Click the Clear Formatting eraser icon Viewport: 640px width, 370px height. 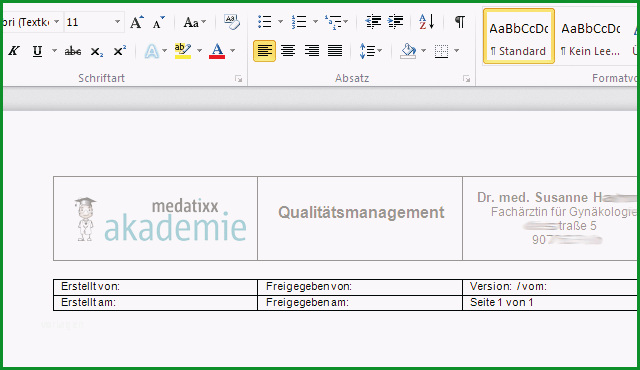(x=232, y=22)
